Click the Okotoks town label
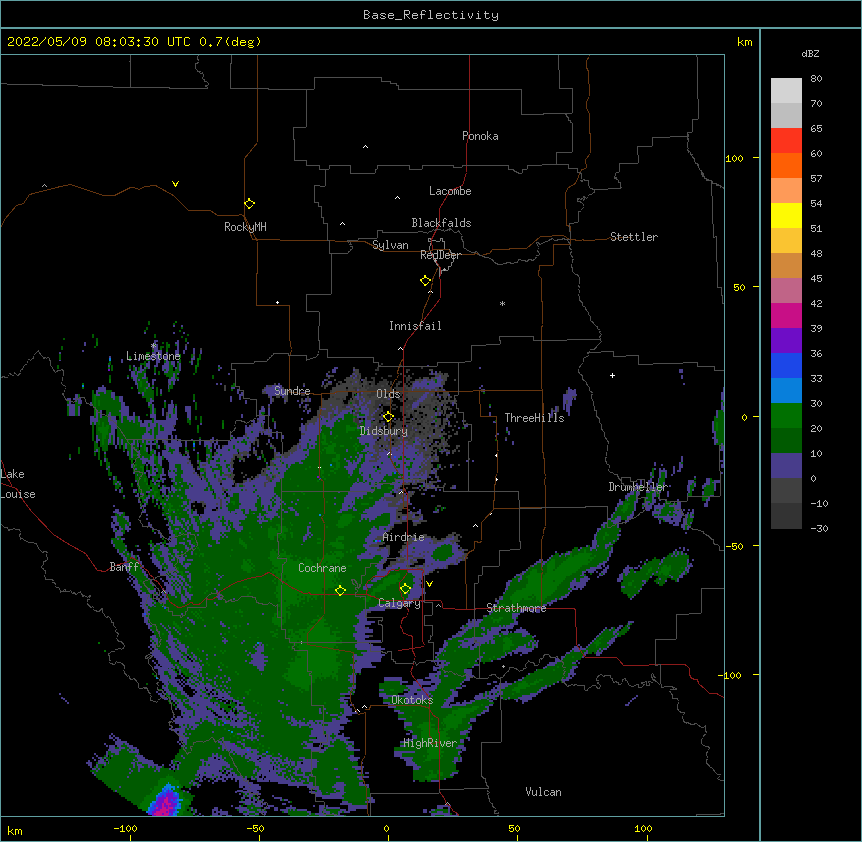Viewport: 862px width, 842px height. (412, 700)
